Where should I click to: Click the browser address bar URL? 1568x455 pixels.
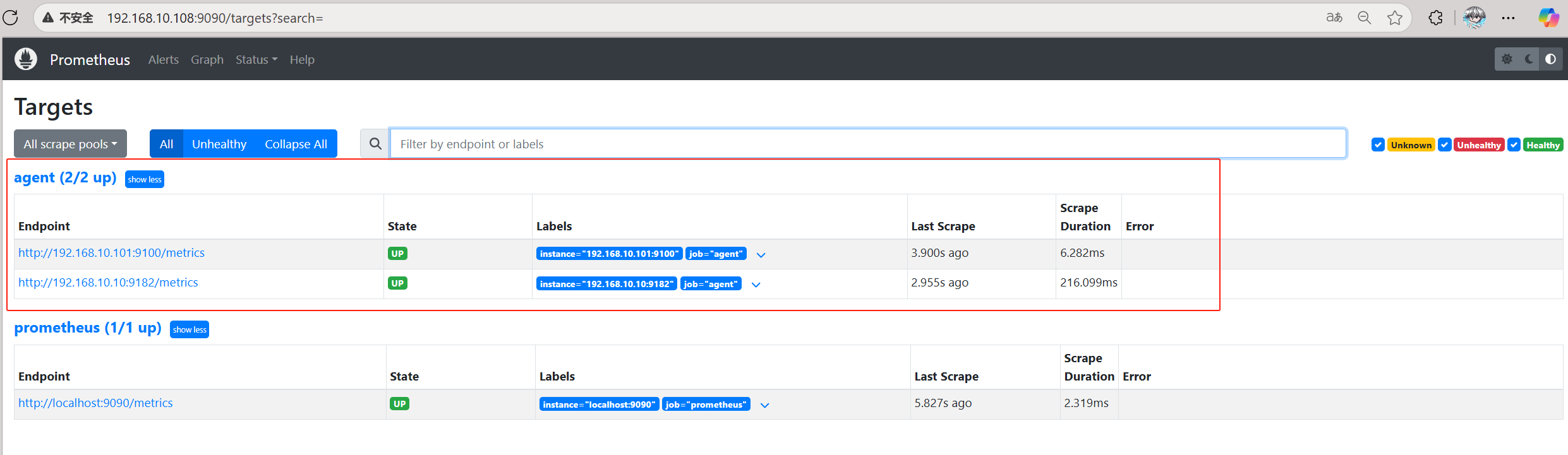pyautogui.click(x=215, y=18)
